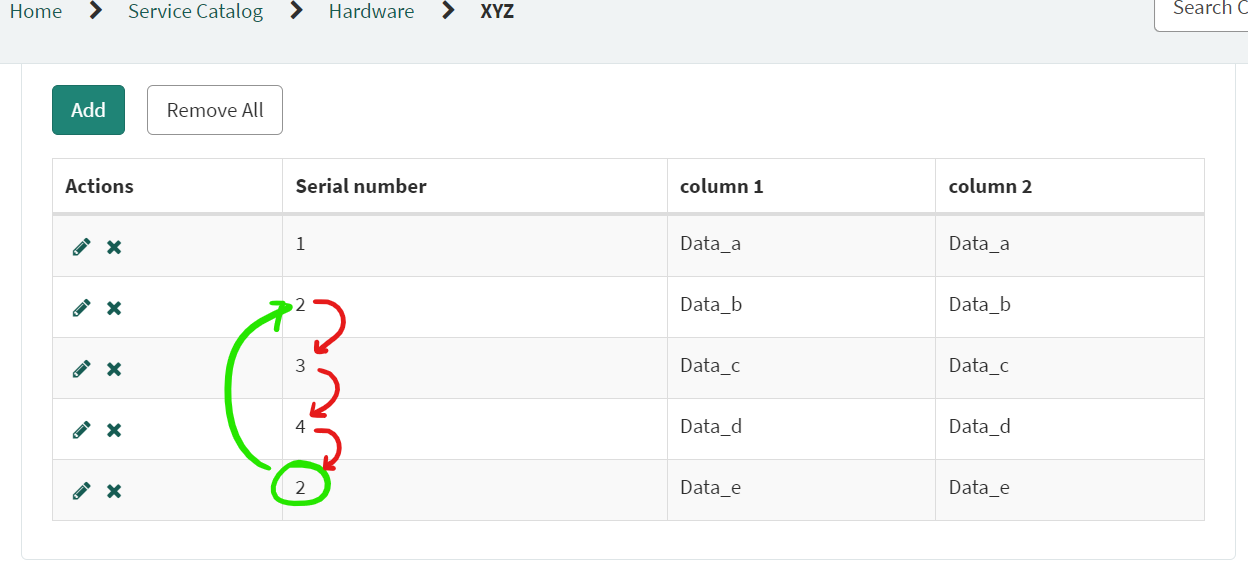
Task: Select the XYZ breadcrumb item
Action: [x=498, y=12]
